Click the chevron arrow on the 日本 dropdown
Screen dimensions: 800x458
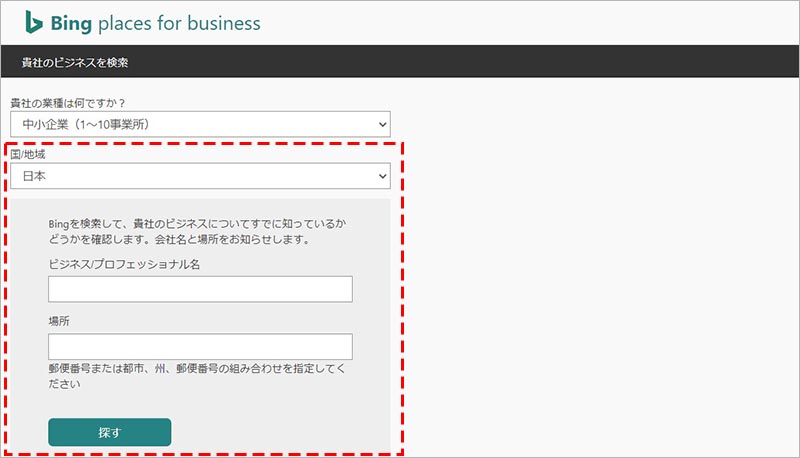(381, 176)
